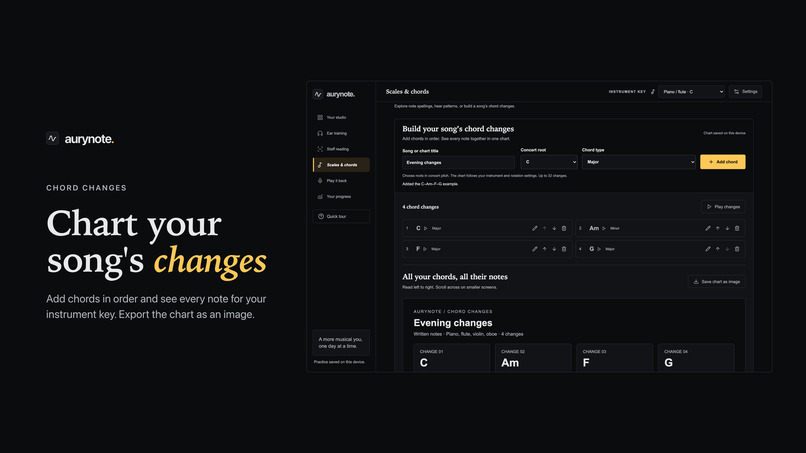Click the aurynote logo in the app sidebar

(x=334, y=94)
